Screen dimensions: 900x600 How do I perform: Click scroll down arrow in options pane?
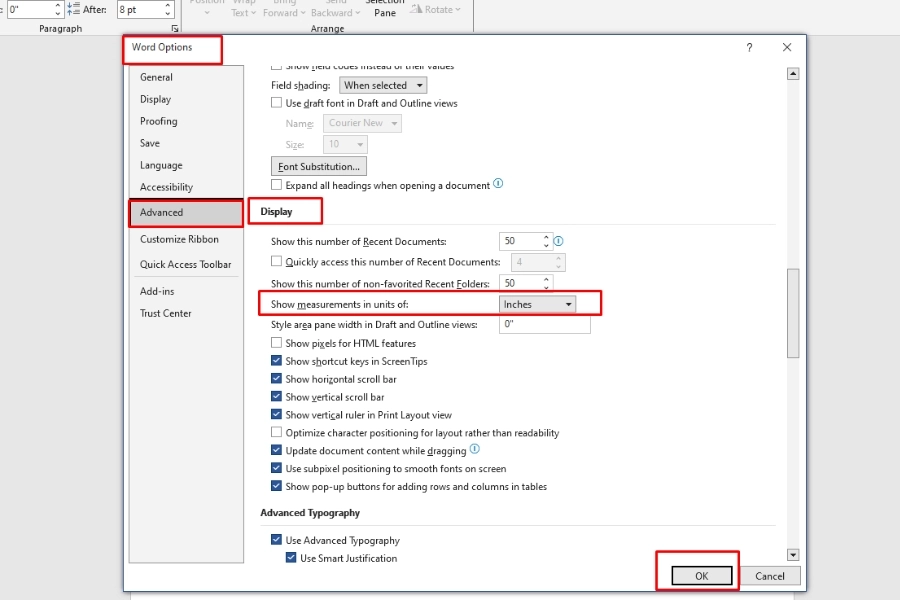(793, 554)
